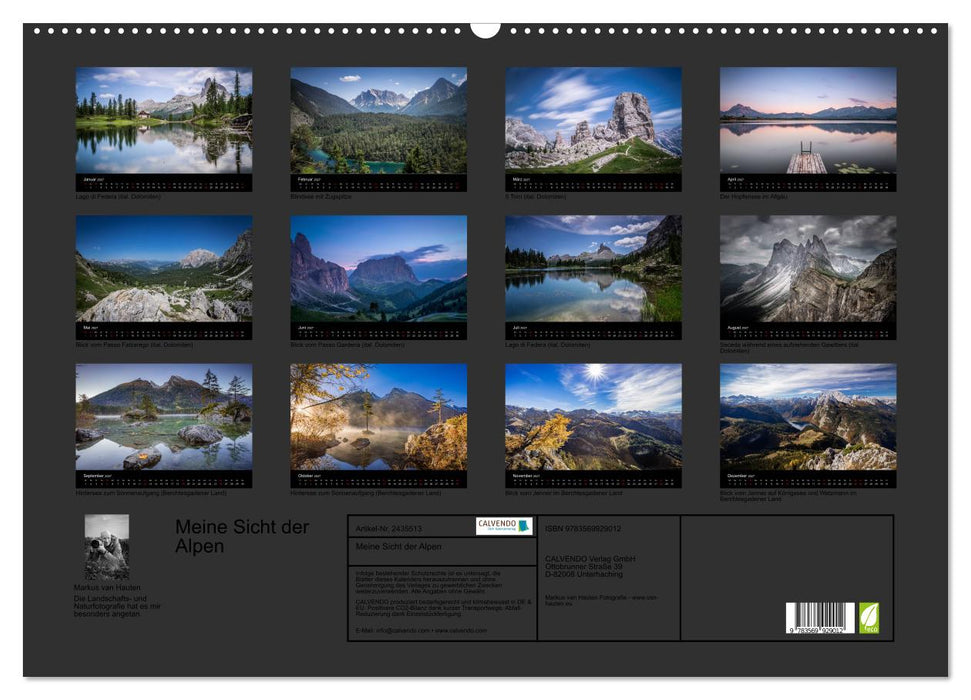Click the Hintersee caption under the September photo

[x=151, y=493]
